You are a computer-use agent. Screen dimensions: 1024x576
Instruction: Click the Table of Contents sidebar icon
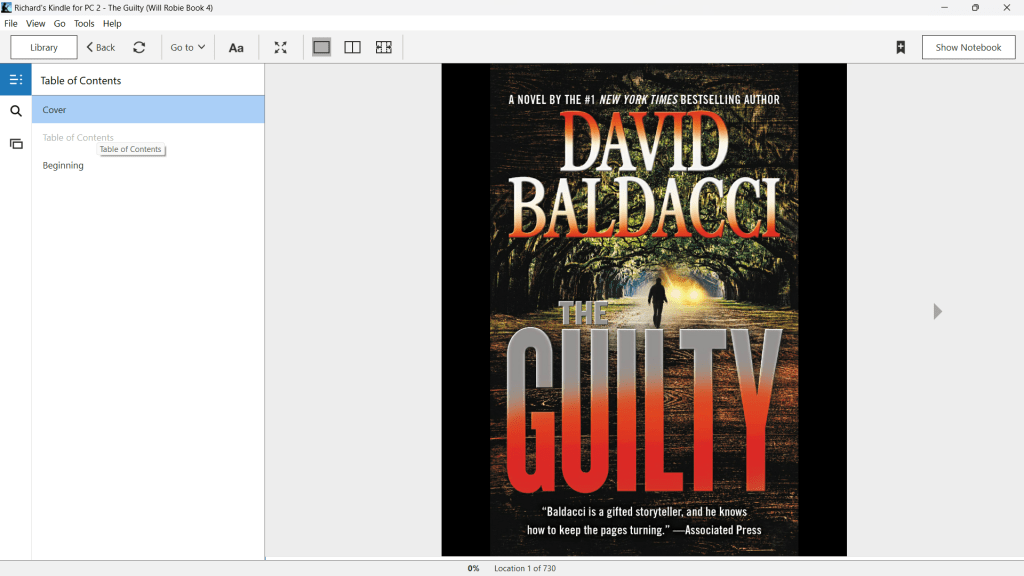pos(16,80)
